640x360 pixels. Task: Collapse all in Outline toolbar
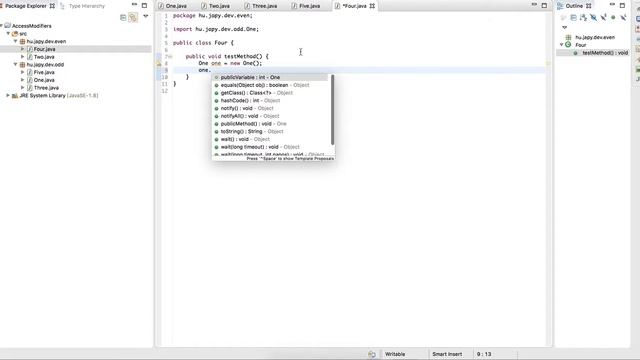(x=573, y=18)
